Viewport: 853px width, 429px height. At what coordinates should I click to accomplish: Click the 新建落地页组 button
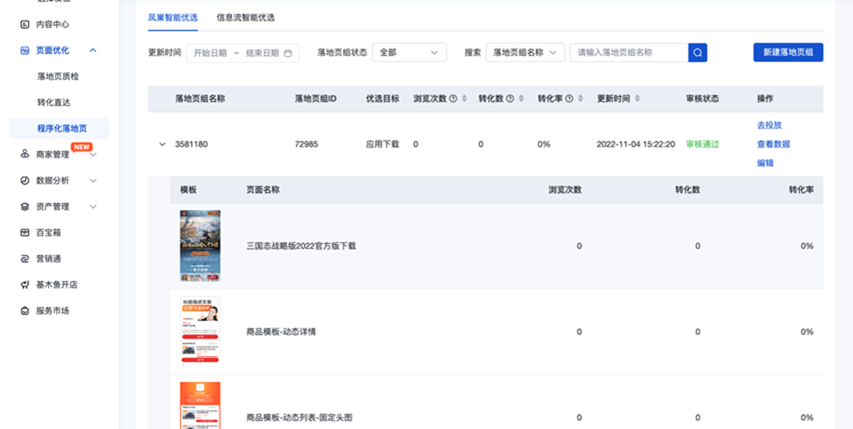[787, 53]
